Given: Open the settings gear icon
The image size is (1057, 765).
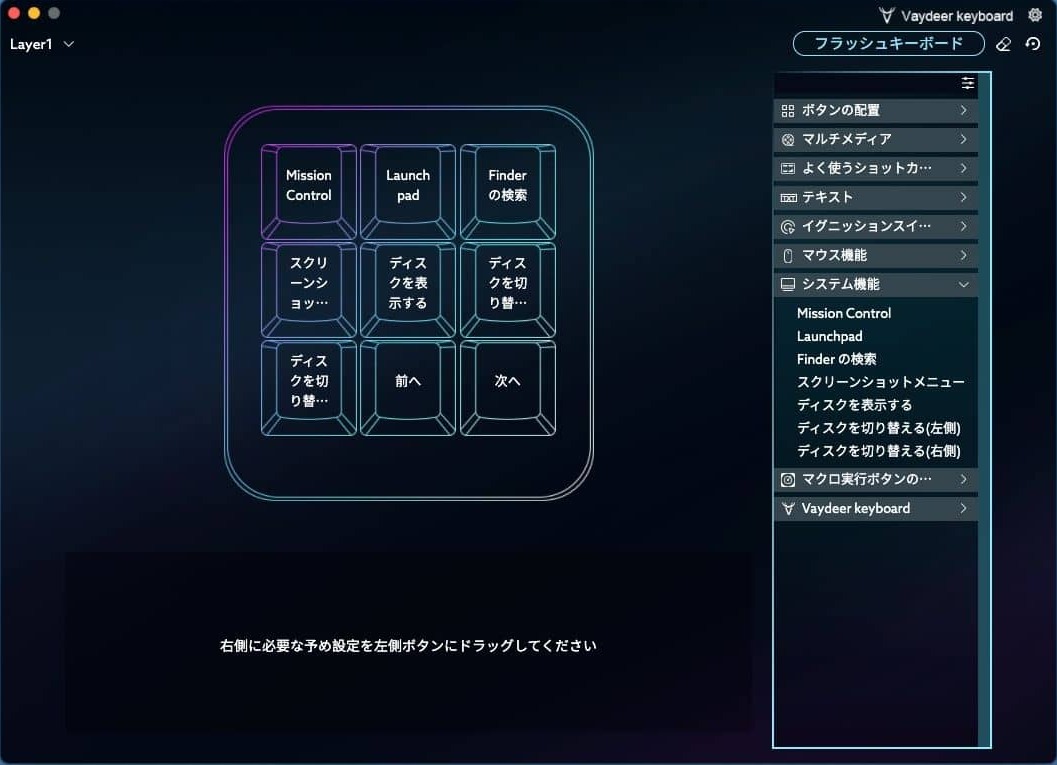Looking at the screenshot, I should pyautogui.click(x=1035, y=15).
